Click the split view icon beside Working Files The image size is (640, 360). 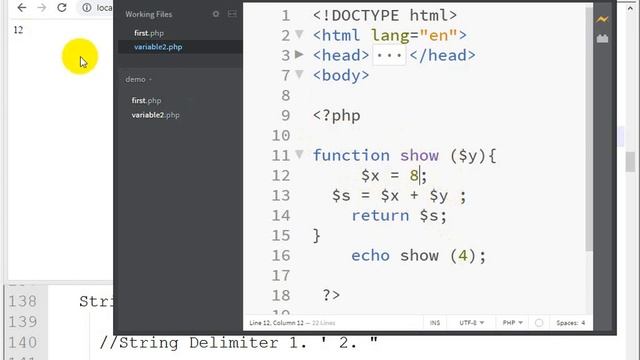tap(232, 14)
